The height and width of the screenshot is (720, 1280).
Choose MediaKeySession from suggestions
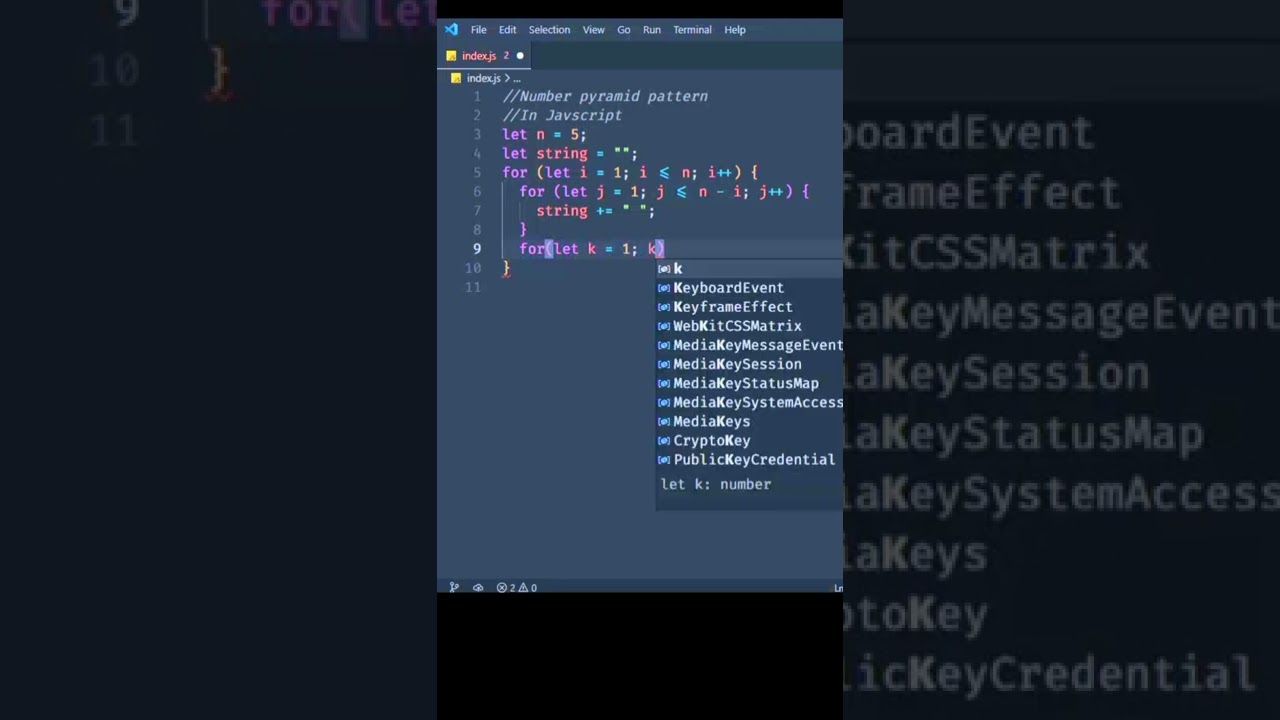coord(749,364)
